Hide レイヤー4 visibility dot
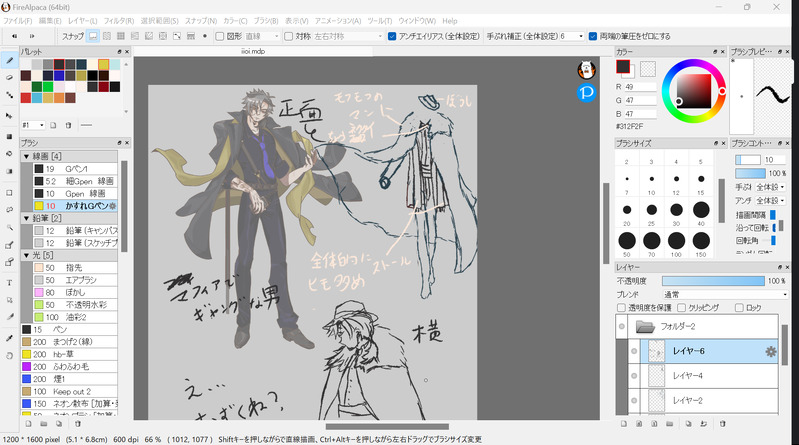 point(634,376)
